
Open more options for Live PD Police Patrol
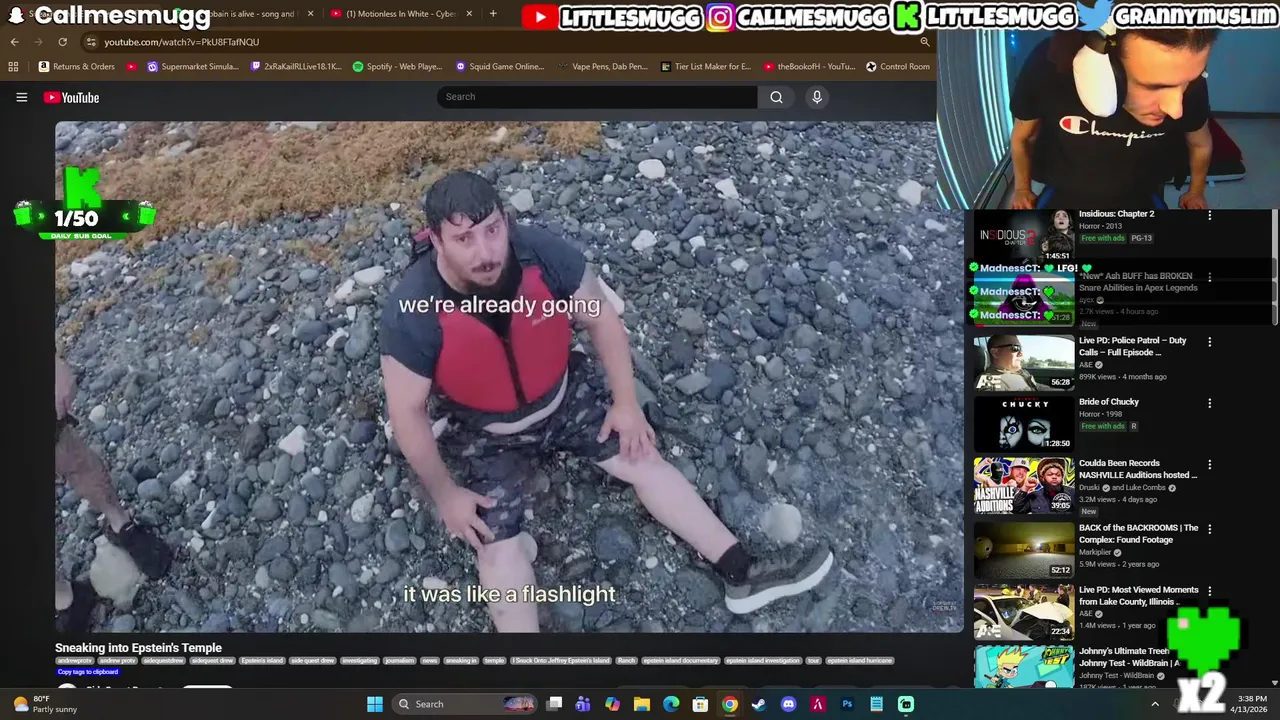[1209, 342]
